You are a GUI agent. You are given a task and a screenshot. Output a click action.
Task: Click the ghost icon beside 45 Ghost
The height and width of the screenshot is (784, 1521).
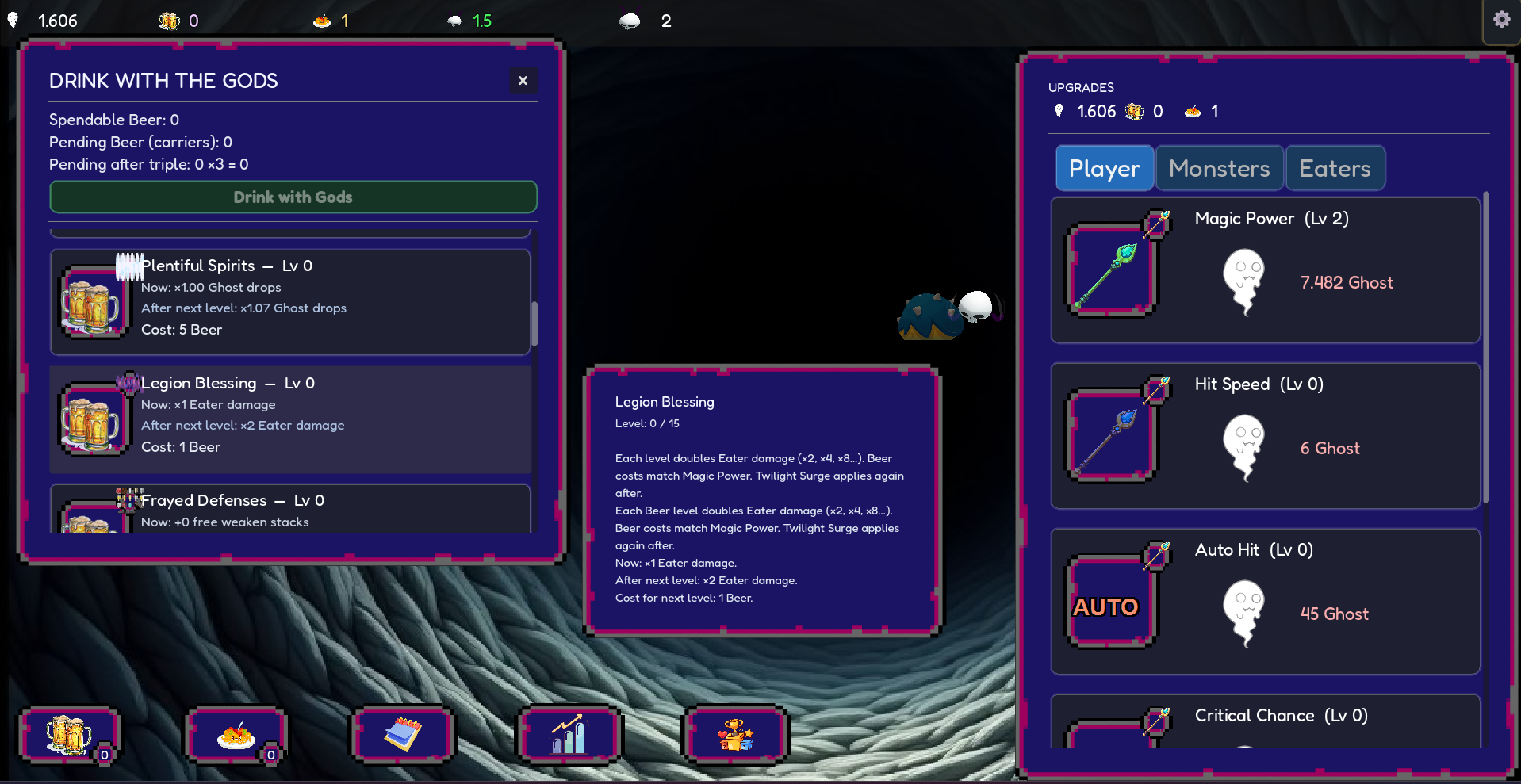(x=1243, y=614)
